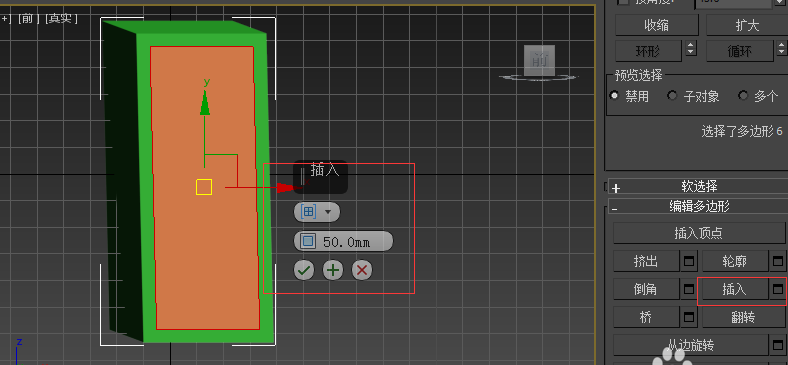
Task: Open the [+] viewport general menu
Action: (6, 19)
